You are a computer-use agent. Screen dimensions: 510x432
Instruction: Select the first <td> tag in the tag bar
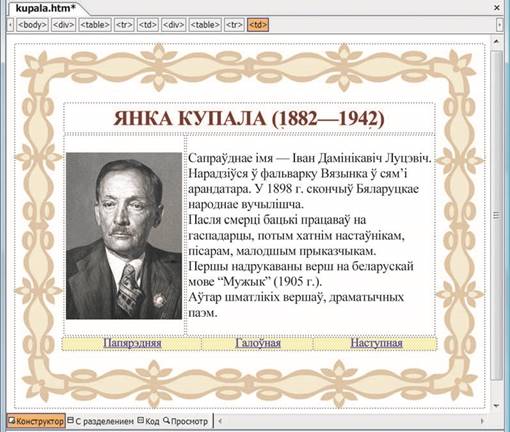[148, 25]
